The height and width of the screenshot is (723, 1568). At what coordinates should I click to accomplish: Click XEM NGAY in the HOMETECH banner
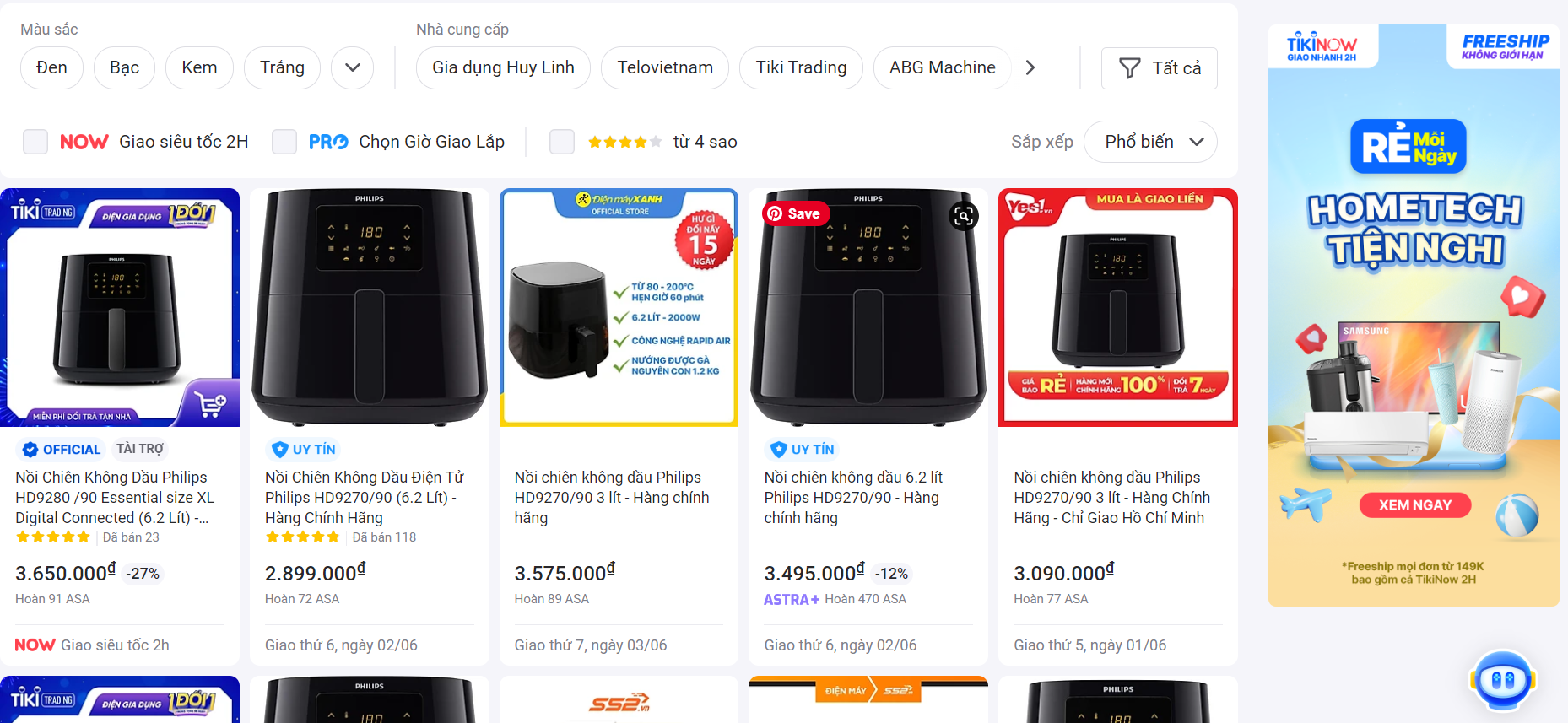point(1414,504)
